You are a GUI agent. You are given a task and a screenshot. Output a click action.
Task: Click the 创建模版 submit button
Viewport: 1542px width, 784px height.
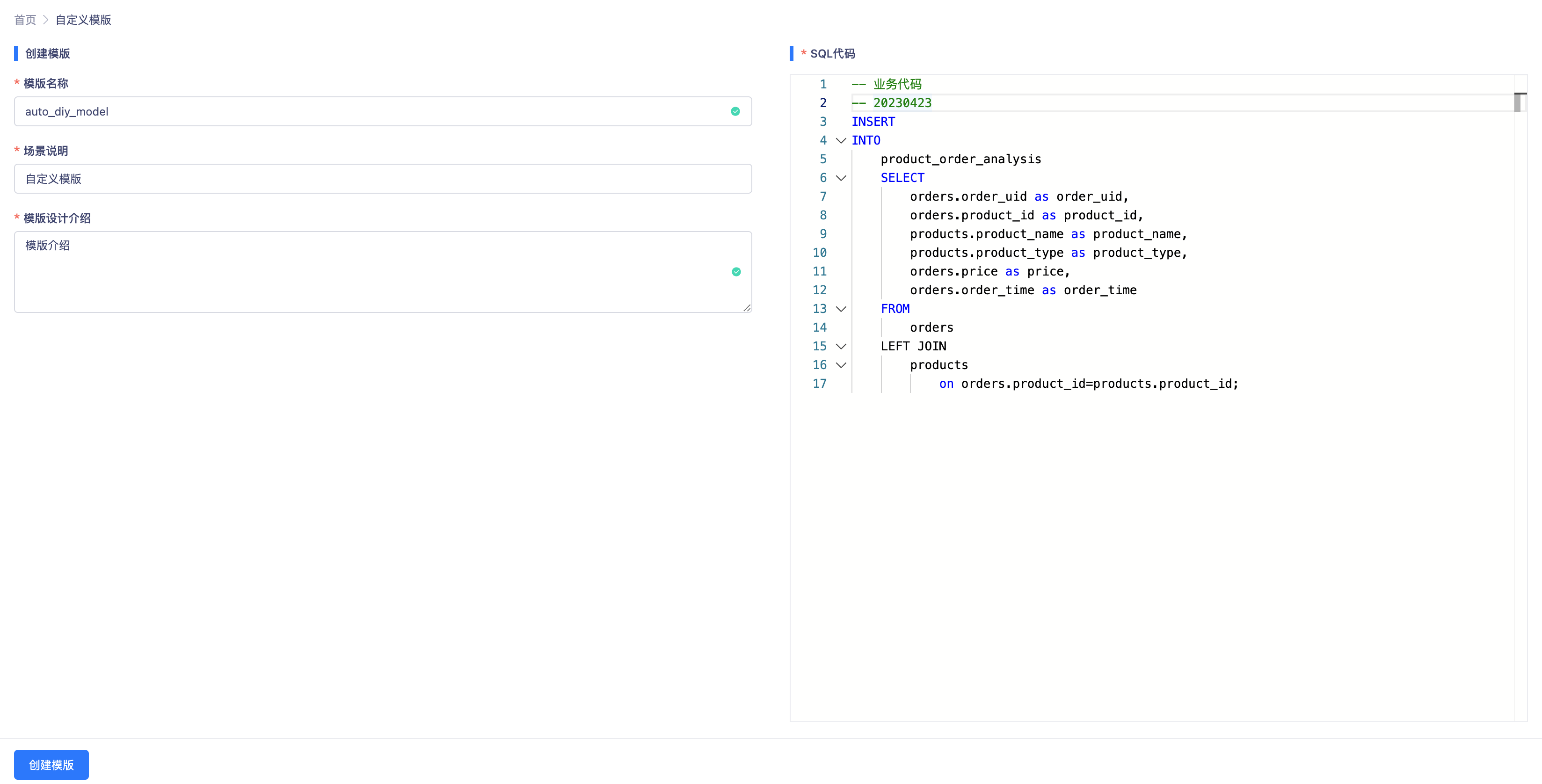[51, 764]
